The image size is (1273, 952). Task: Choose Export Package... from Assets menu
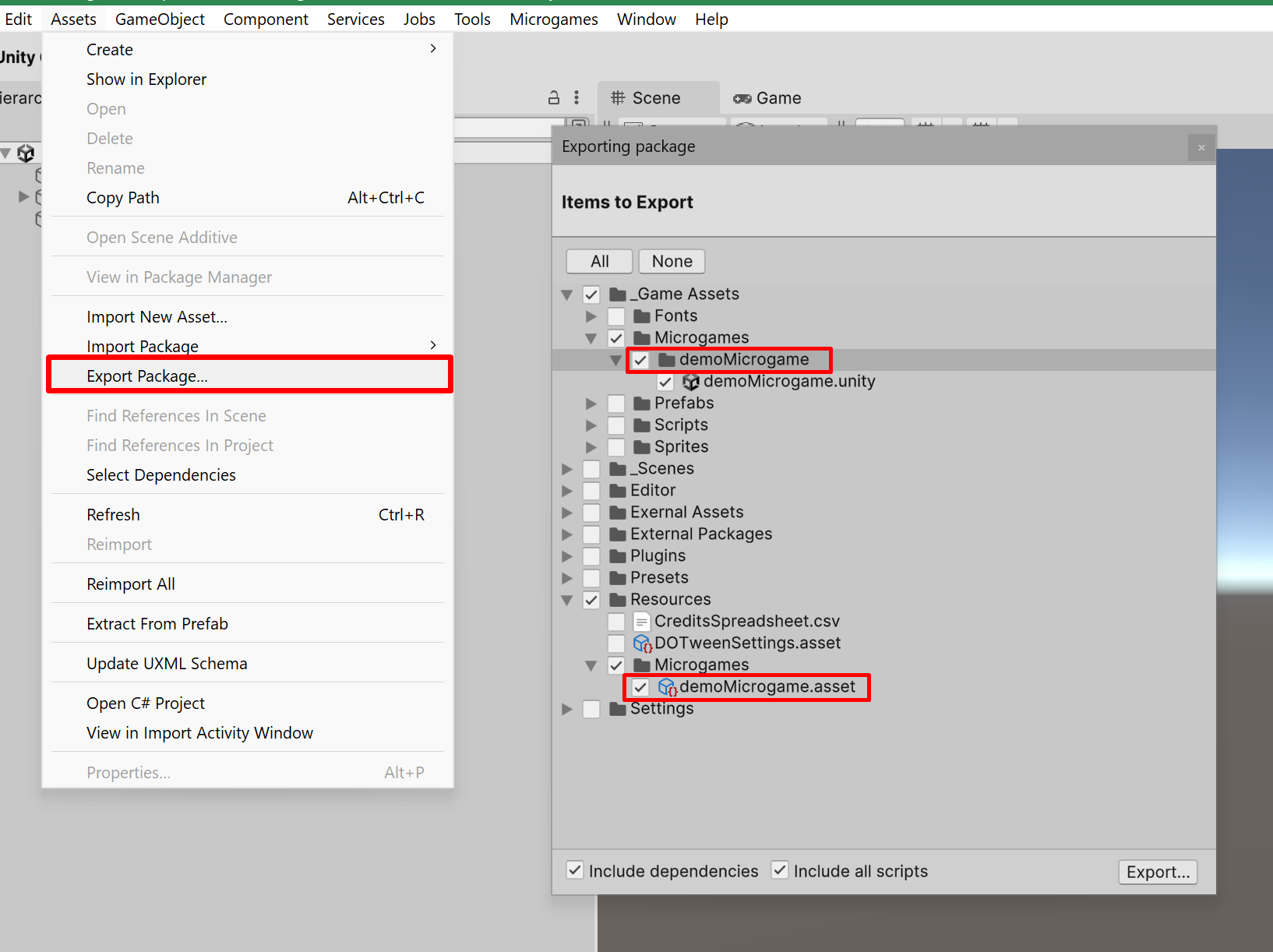click(x=248, y=376)
